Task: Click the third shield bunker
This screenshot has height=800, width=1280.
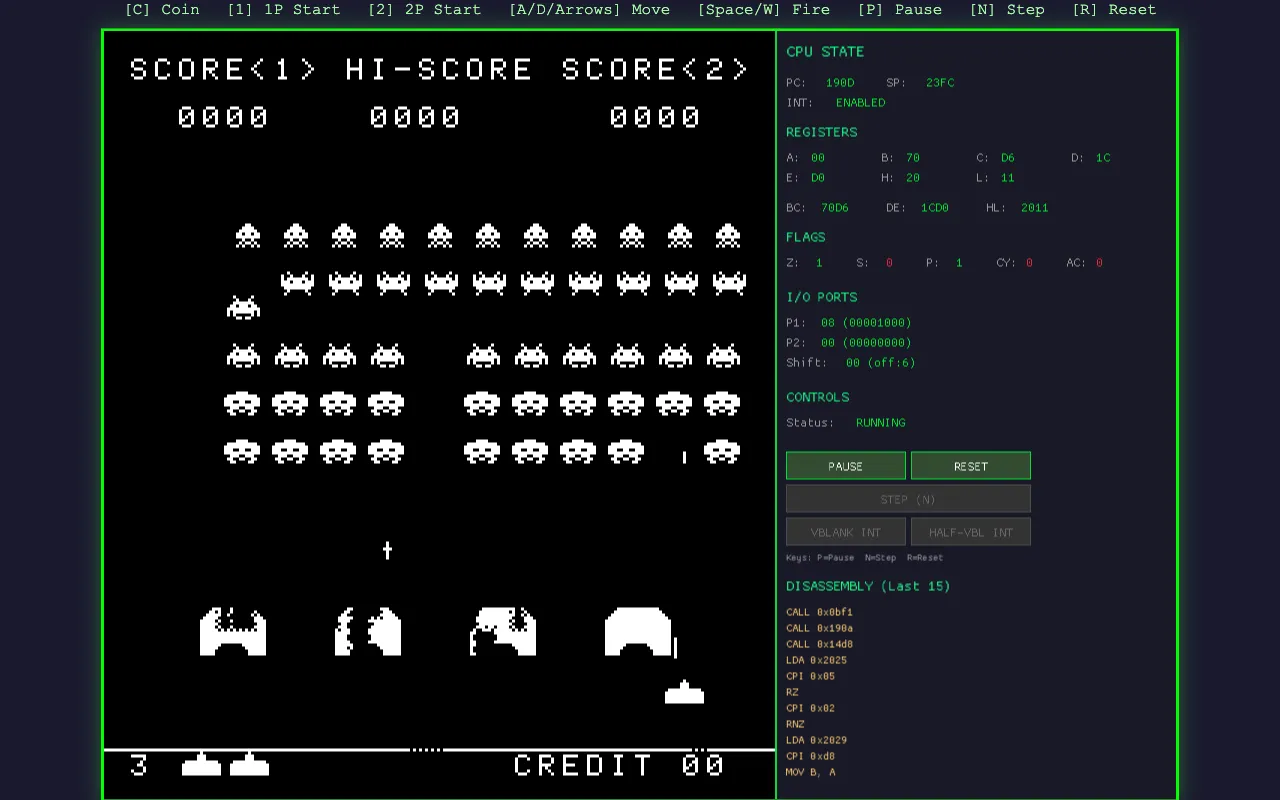Action: (x=503, y=632)
